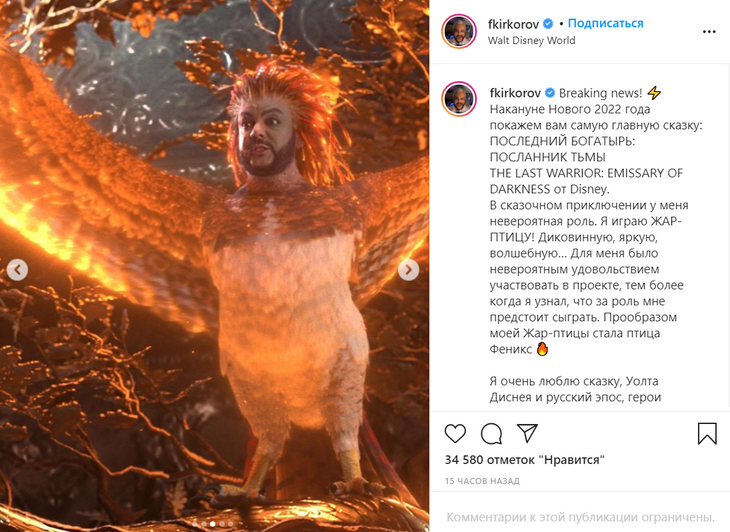Advance to the next carousel photo
Image resolution: width=730 pixels, height=532 pixels.
(x=408, y=269)
